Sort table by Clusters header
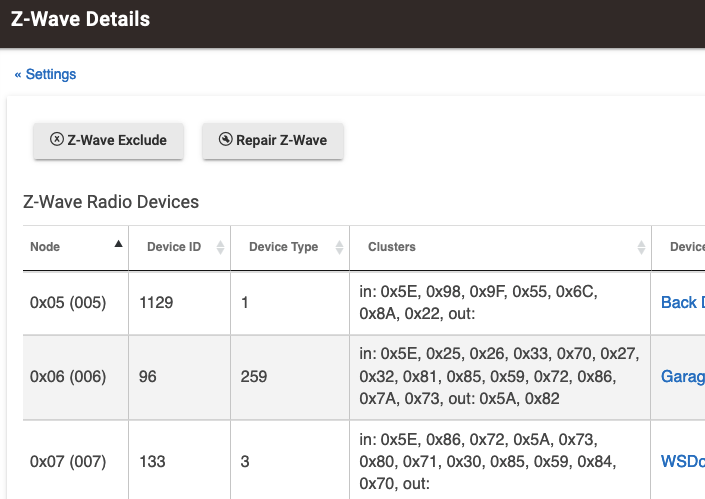This screenshot has height=499, width=705. click(500, 247)
